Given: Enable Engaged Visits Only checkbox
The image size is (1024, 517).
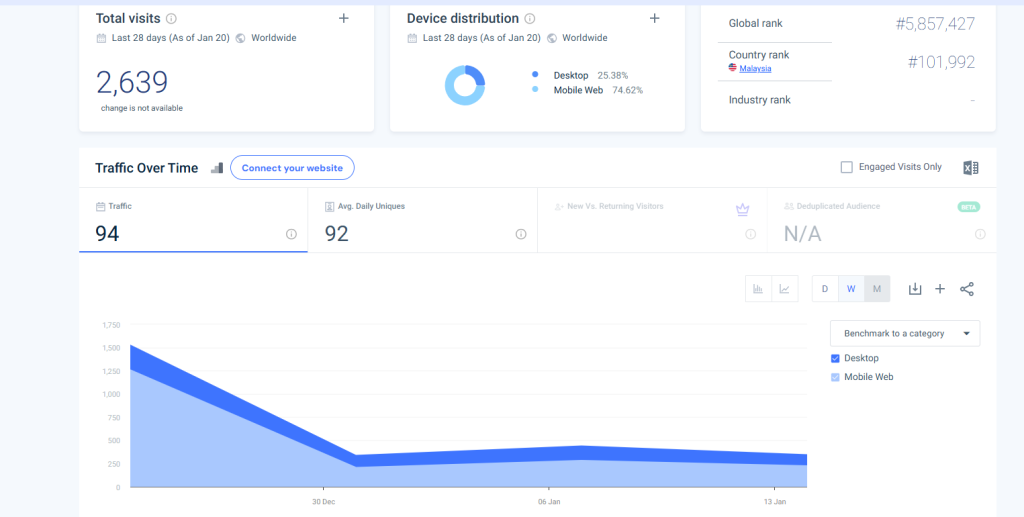Looking at the screenshot, I should coord(847,167).
